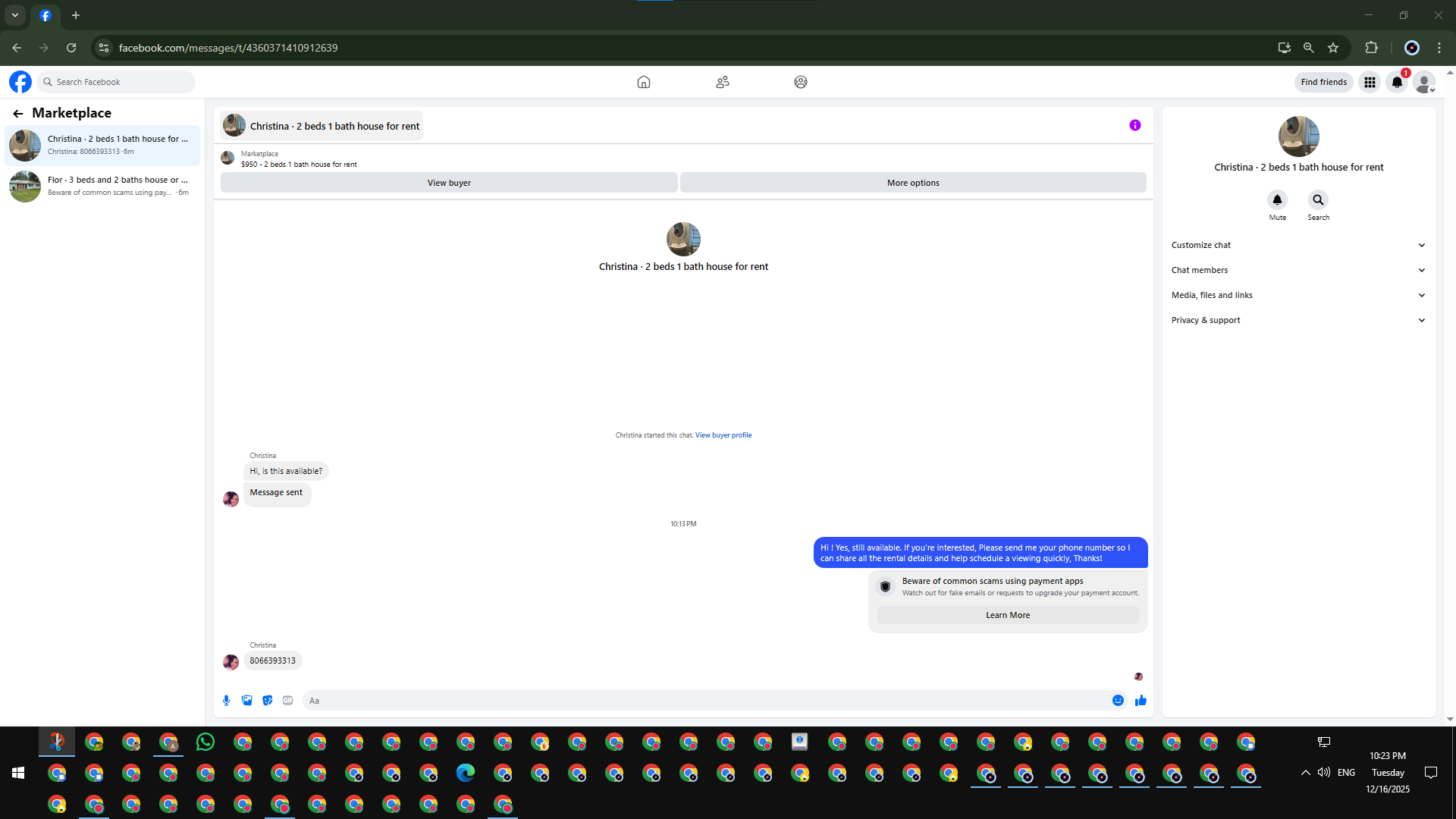Send a thumbs-up like

[x=1141, y=701]
